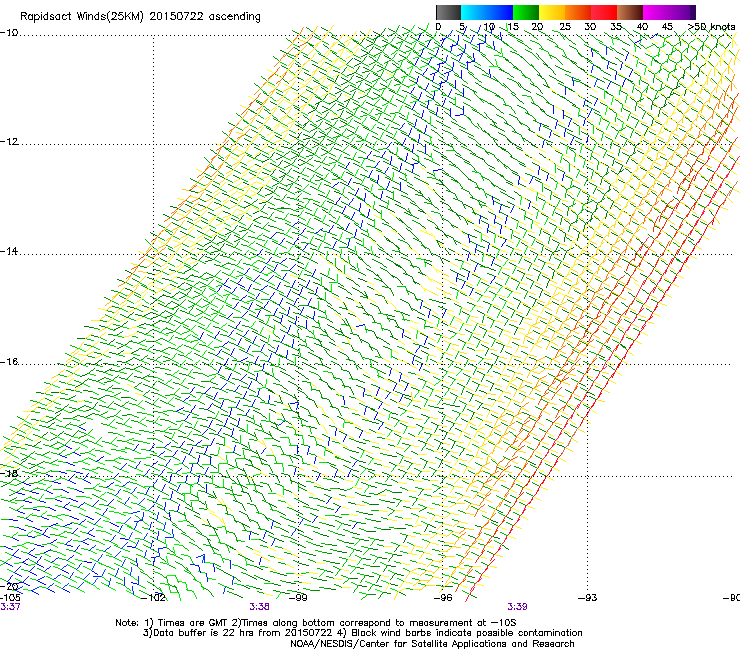
Task: Click the purple '3:37' time label
Action: (10, 607)
